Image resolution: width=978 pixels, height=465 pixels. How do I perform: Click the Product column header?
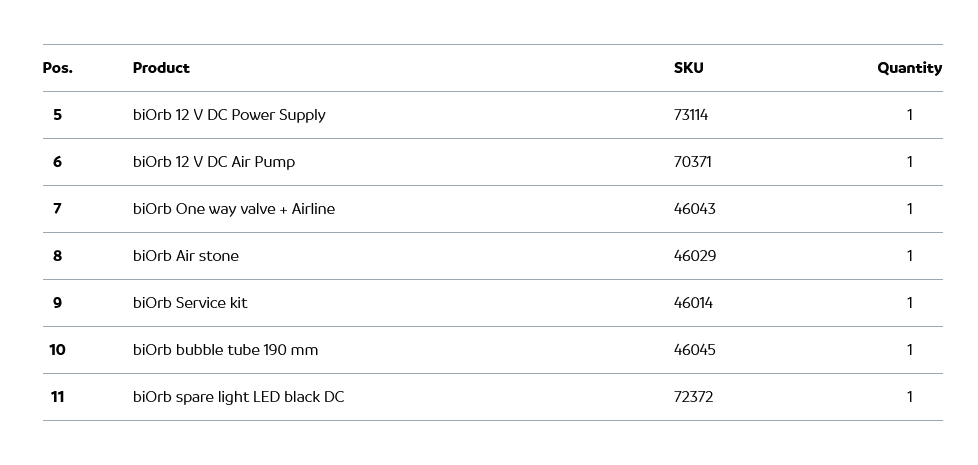161,68
